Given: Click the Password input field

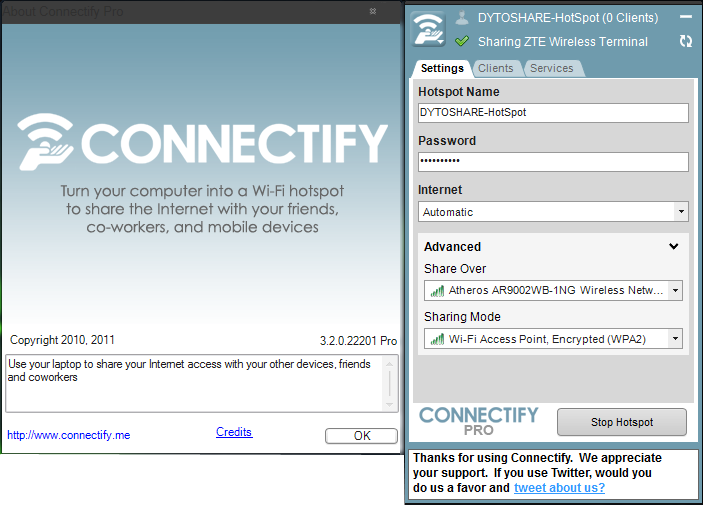Looking at the screenshot, I should pos(553,161).
